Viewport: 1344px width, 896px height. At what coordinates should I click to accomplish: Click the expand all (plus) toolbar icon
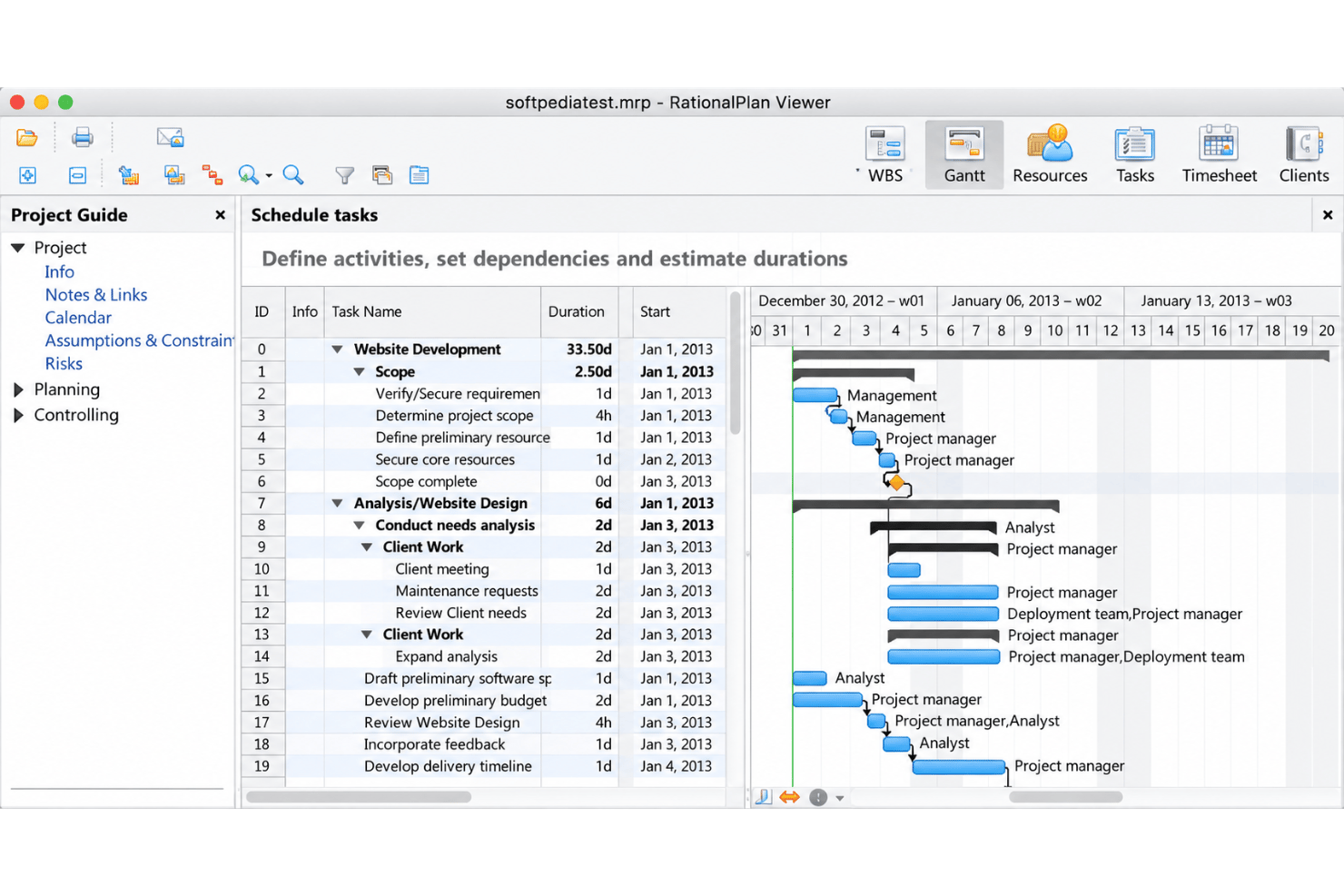[27, 175]
